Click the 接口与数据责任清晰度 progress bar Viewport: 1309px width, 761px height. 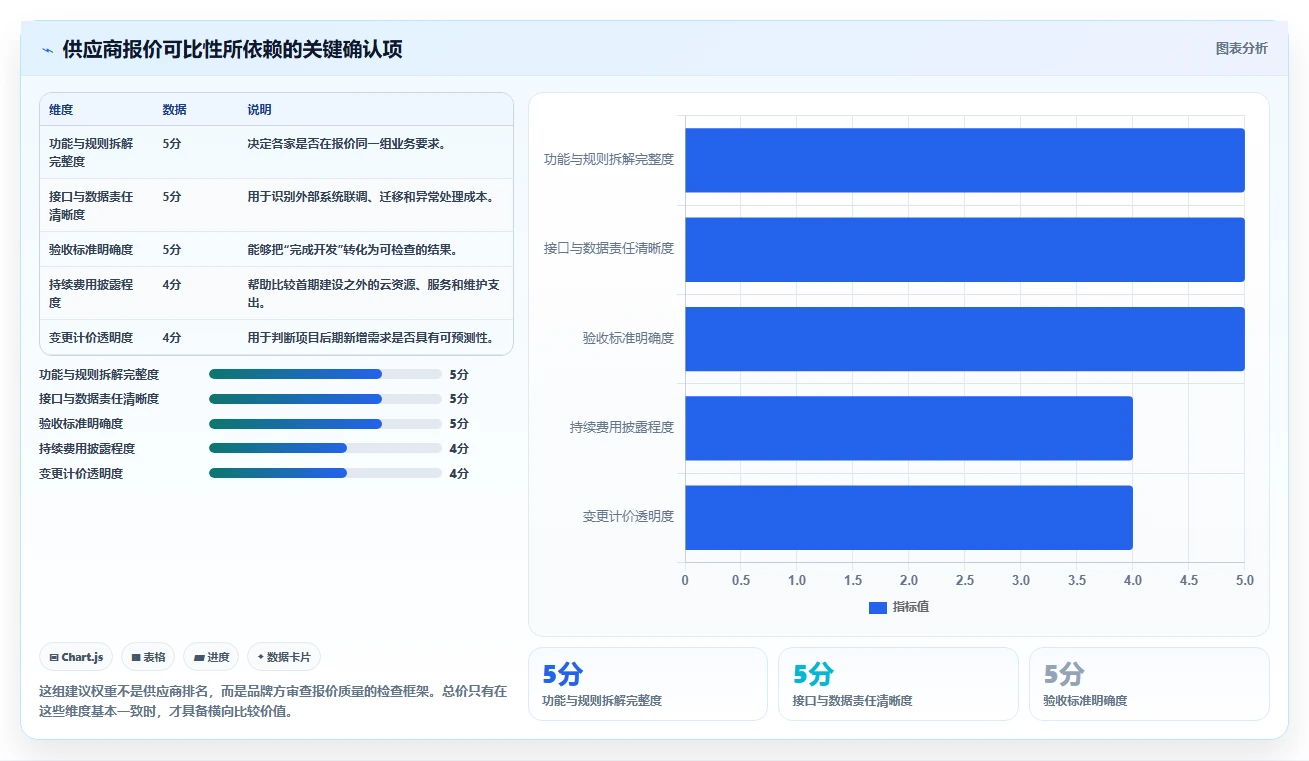(x=325, y=399)
